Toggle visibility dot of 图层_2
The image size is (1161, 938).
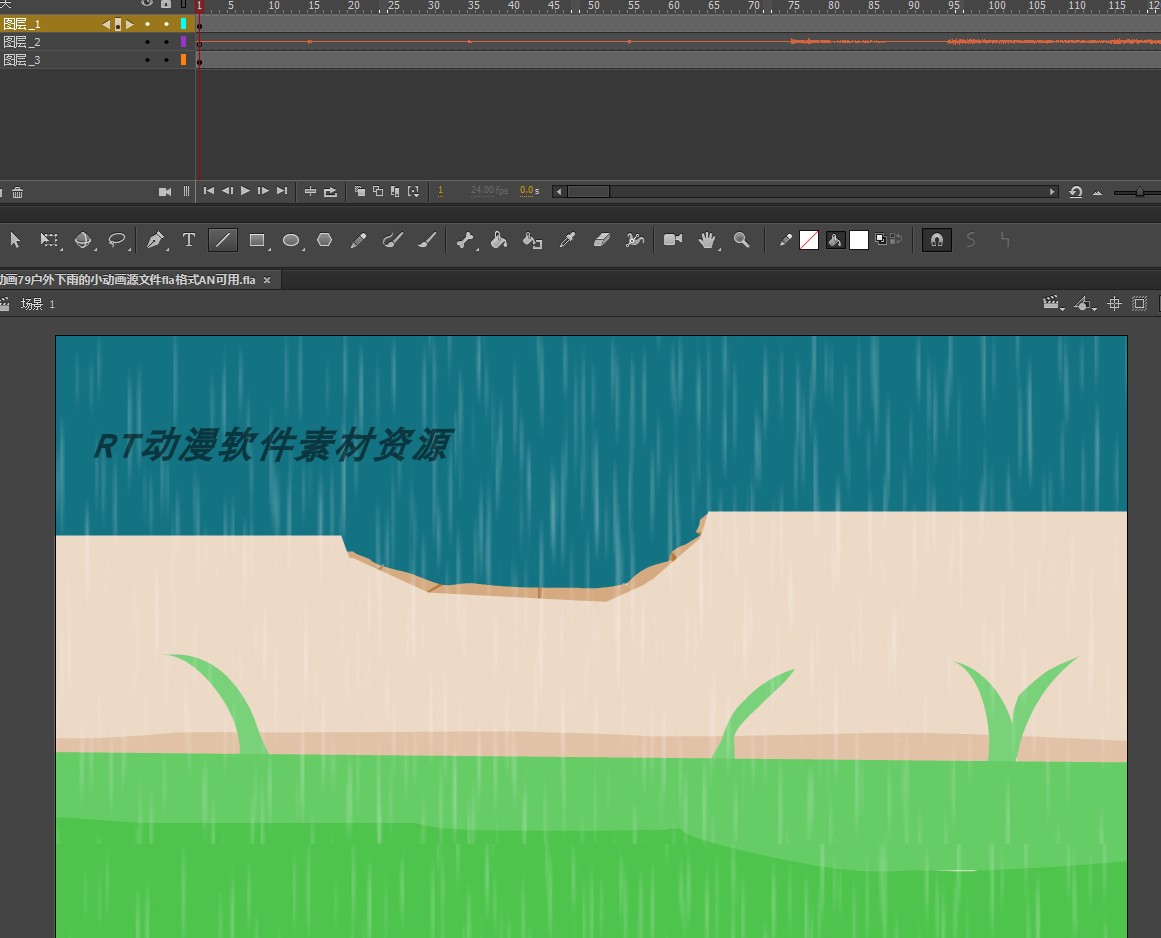click(147, 42)
